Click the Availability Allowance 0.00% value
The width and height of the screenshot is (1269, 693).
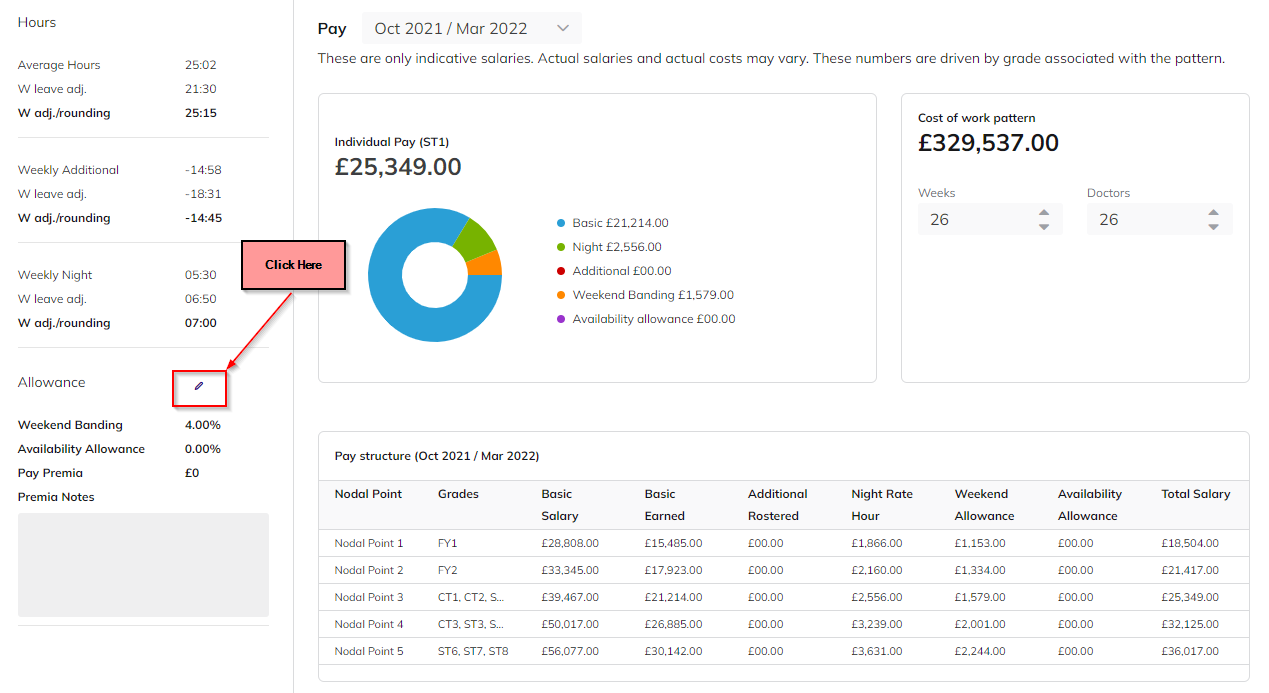point(203,449)
